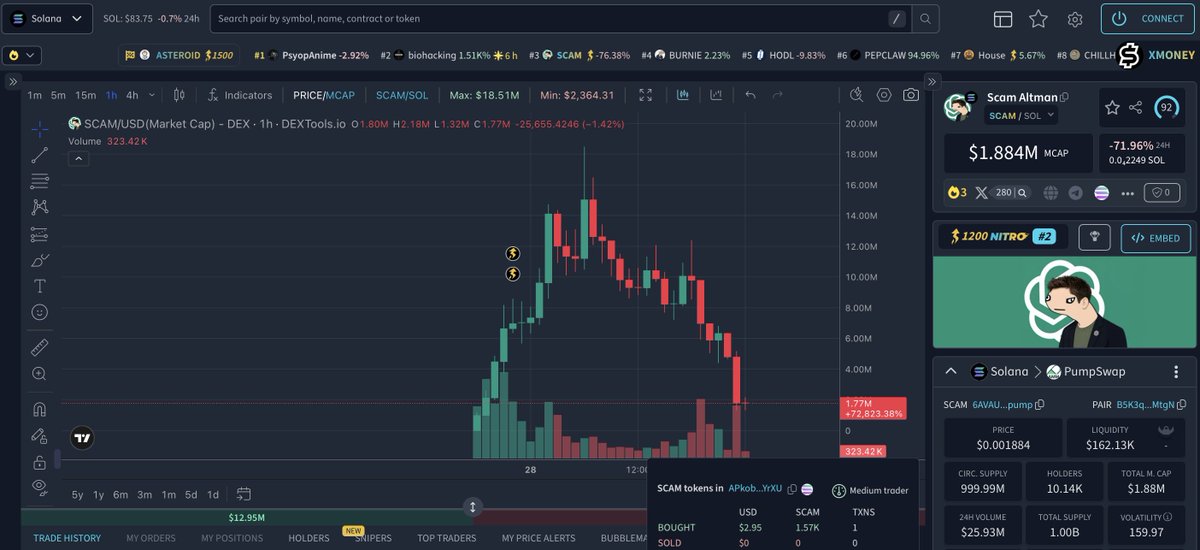The height and width of the screenshot is (550, 1200).
Task: Open the emoji sticker tool
Action: tap(40, 312)
